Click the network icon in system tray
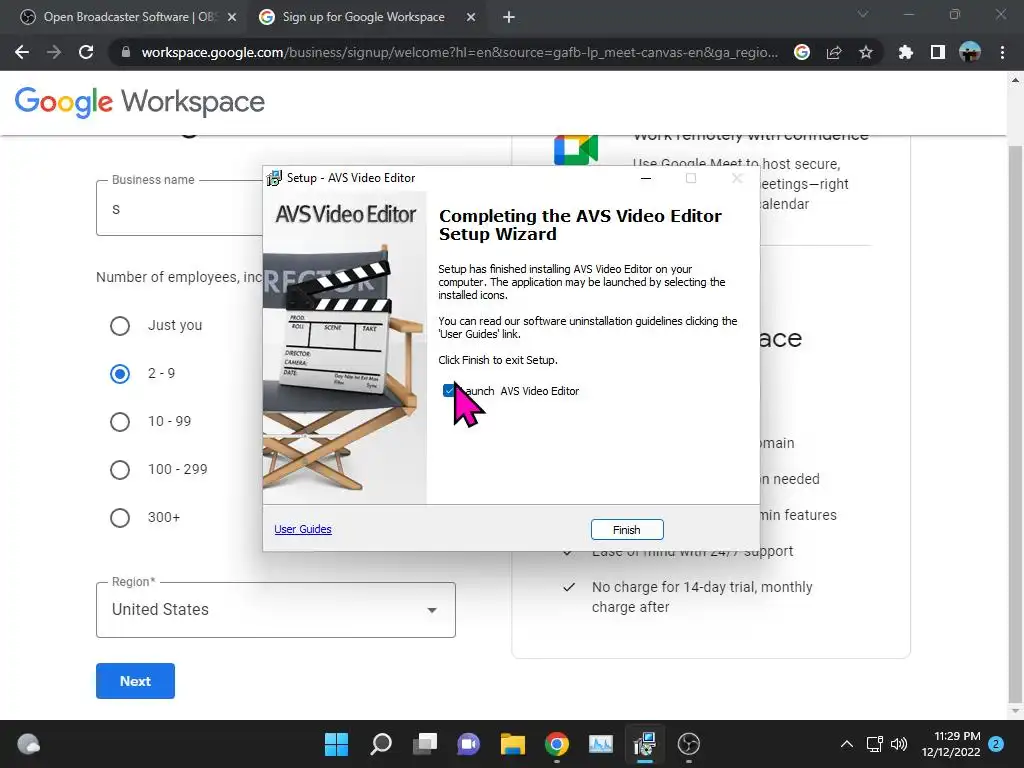The image size is (1024, 768). [x=874, y=744]
